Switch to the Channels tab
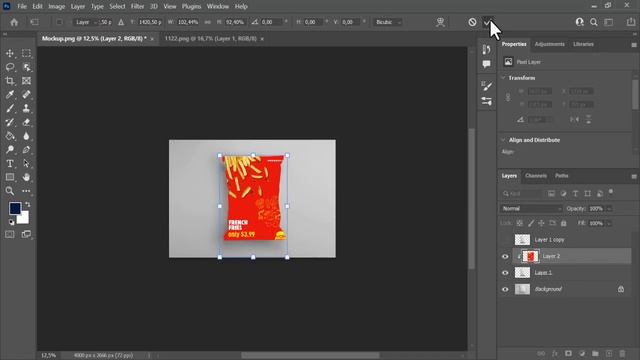 tap(536, 176)
